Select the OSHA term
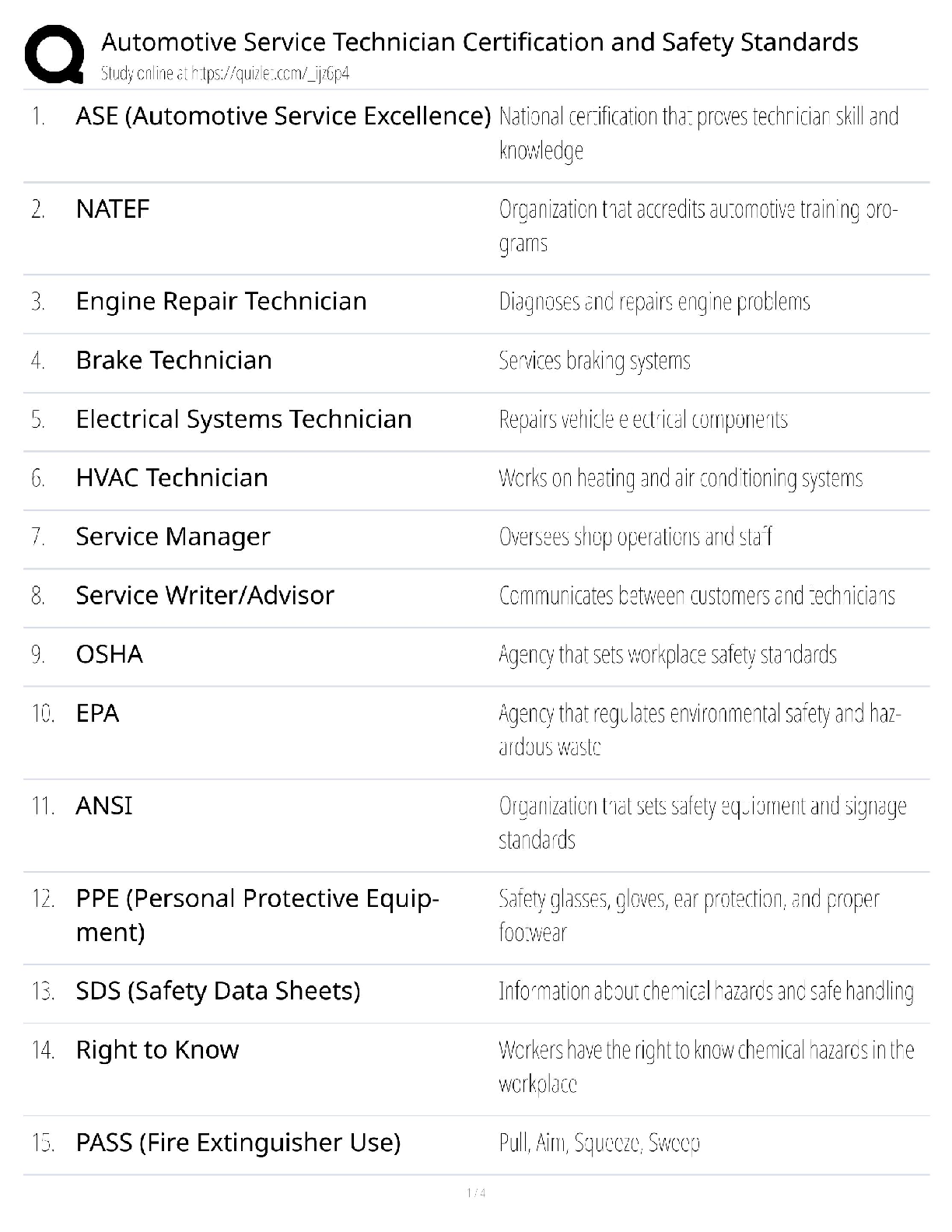 109,654
